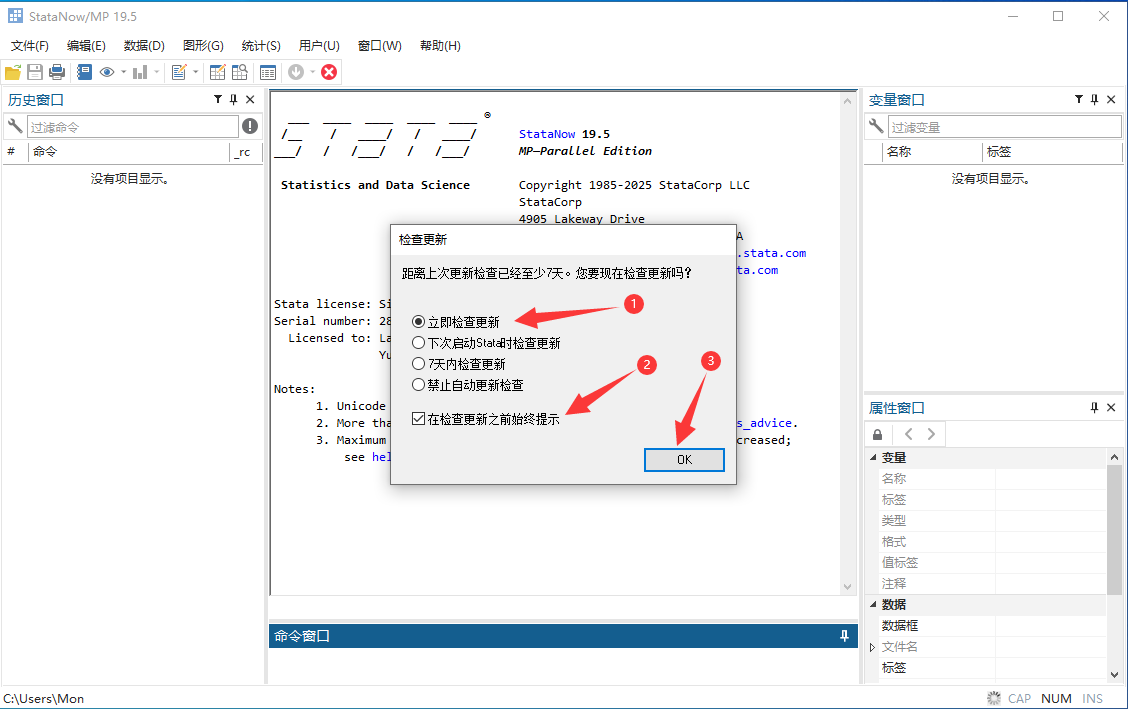Click the filter funnel in Variables window header
This screenshot has height=709, width=1128.
[1078, 99]
